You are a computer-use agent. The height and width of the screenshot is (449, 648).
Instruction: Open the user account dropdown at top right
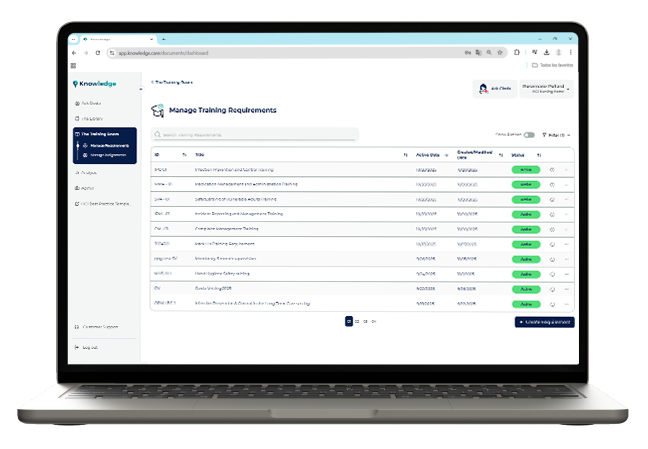click(547, 88)
